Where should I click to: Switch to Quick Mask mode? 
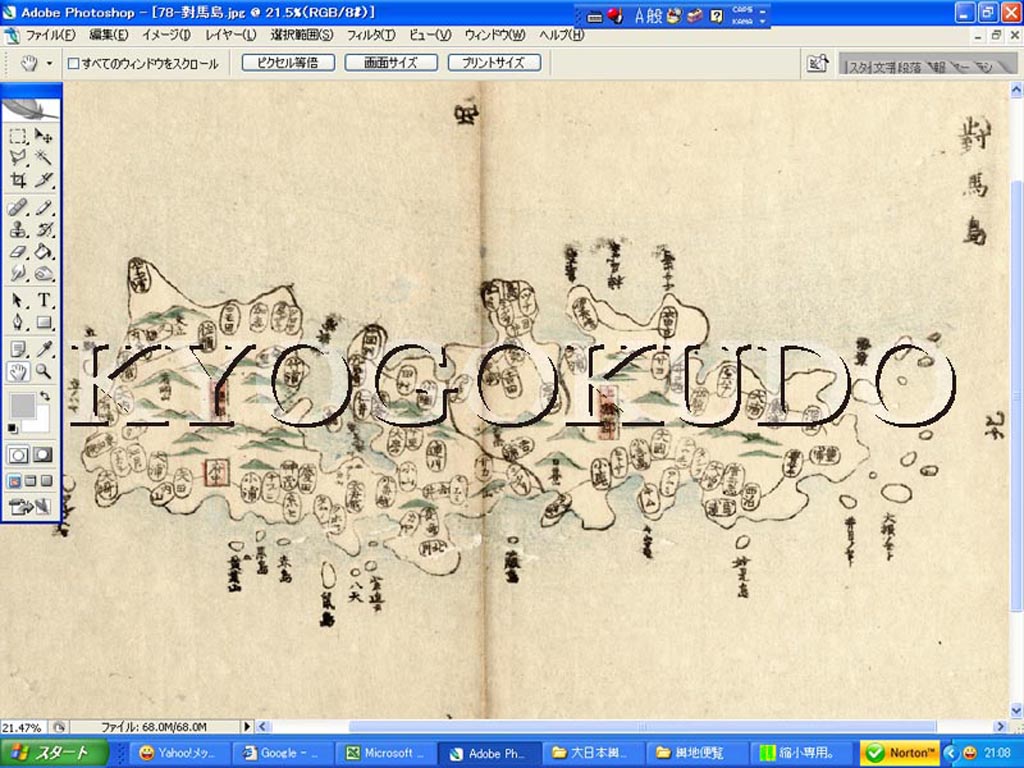43,455
